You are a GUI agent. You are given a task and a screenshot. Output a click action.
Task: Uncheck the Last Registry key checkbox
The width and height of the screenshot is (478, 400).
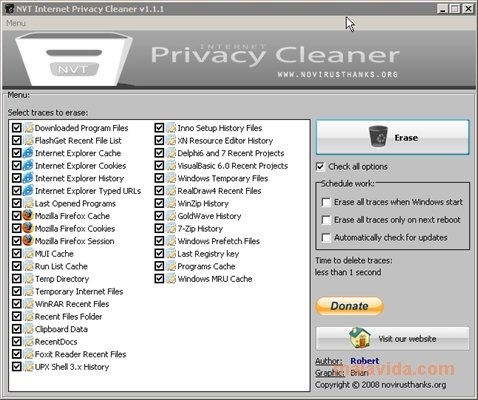[x=159, y=254]
